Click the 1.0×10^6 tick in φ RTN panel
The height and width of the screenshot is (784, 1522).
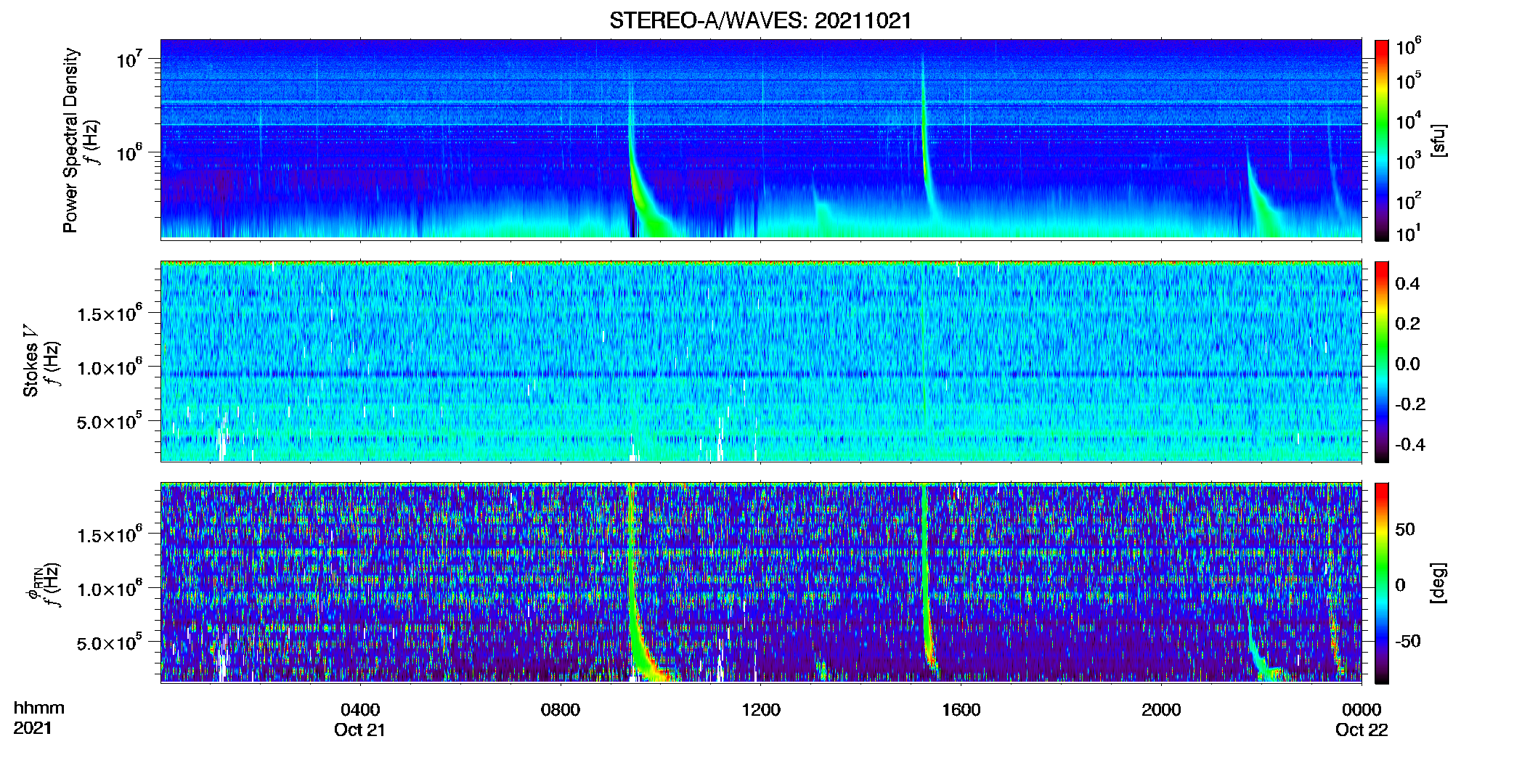pos(110,588)
